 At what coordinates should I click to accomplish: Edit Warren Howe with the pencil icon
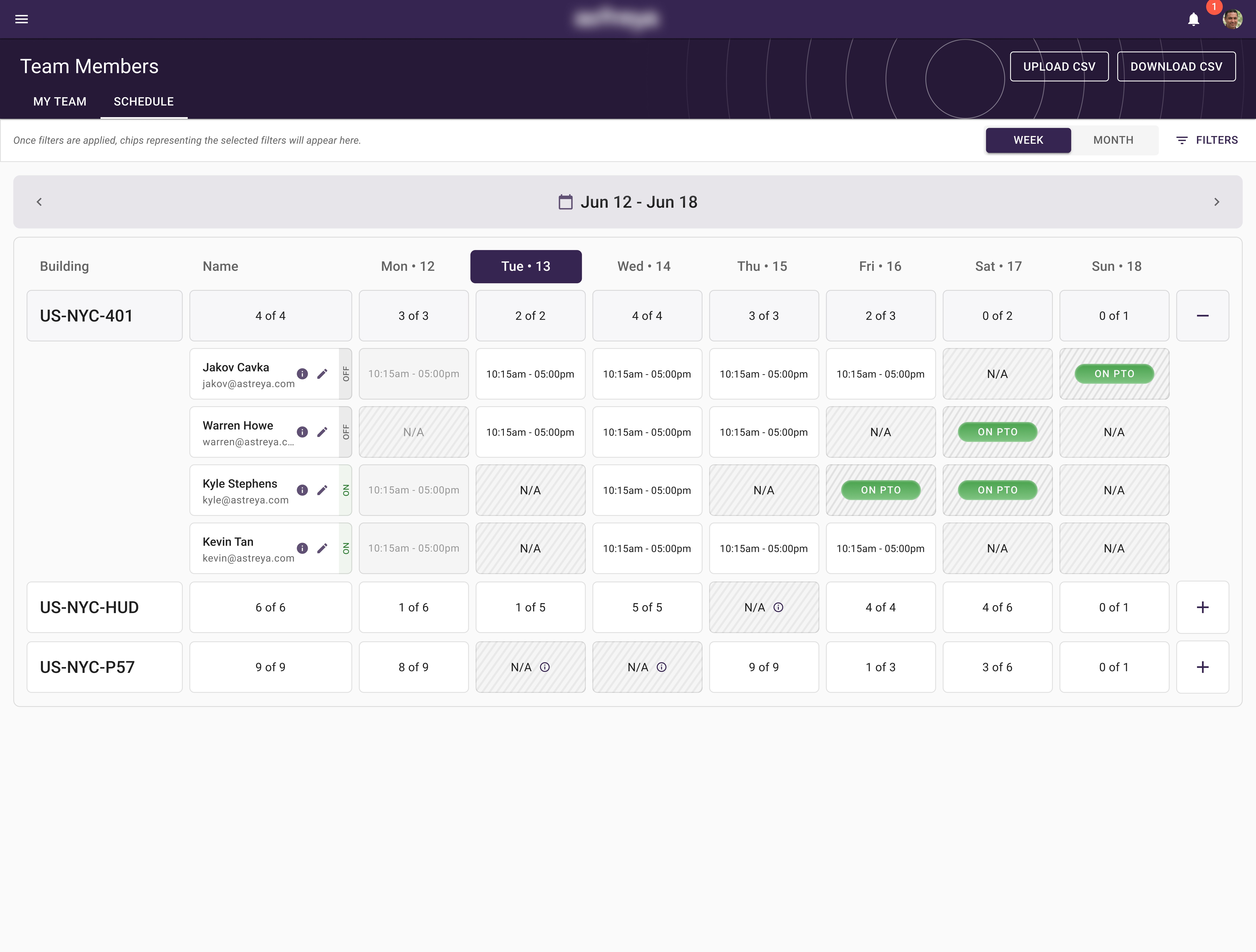click(x=322, y=432)
